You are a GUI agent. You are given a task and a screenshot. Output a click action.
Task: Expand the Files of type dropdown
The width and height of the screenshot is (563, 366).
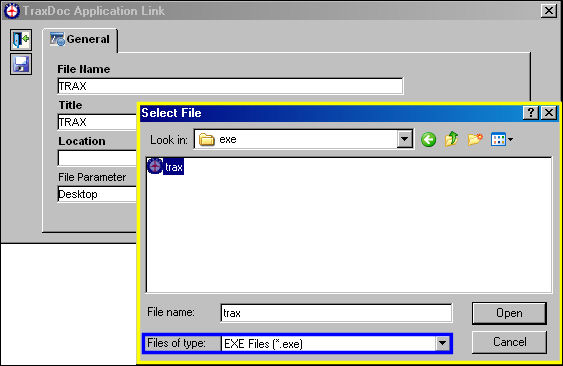point(442,344)
